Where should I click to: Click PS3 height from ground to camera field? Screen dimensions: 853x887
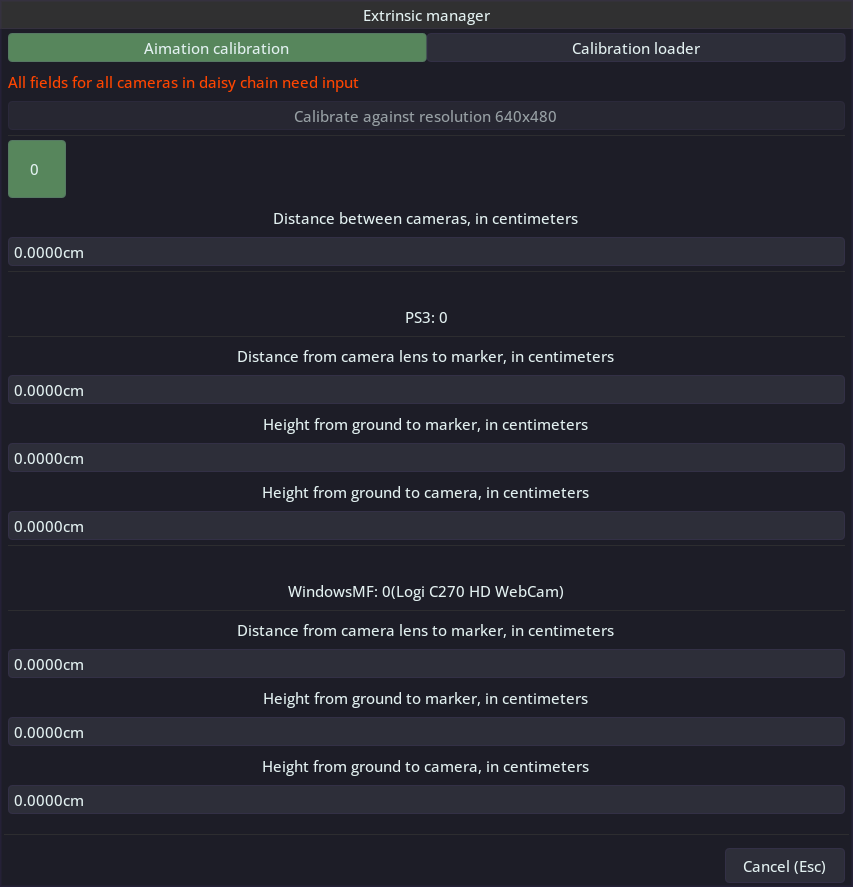[x=426, y=526]
